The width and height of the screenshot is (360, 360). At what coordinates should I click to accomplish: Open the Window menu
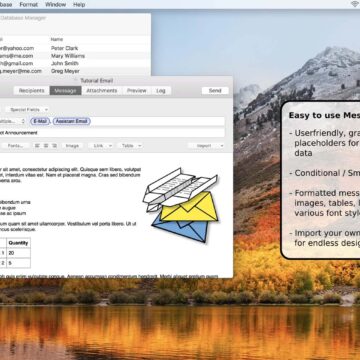coord(55,5)
